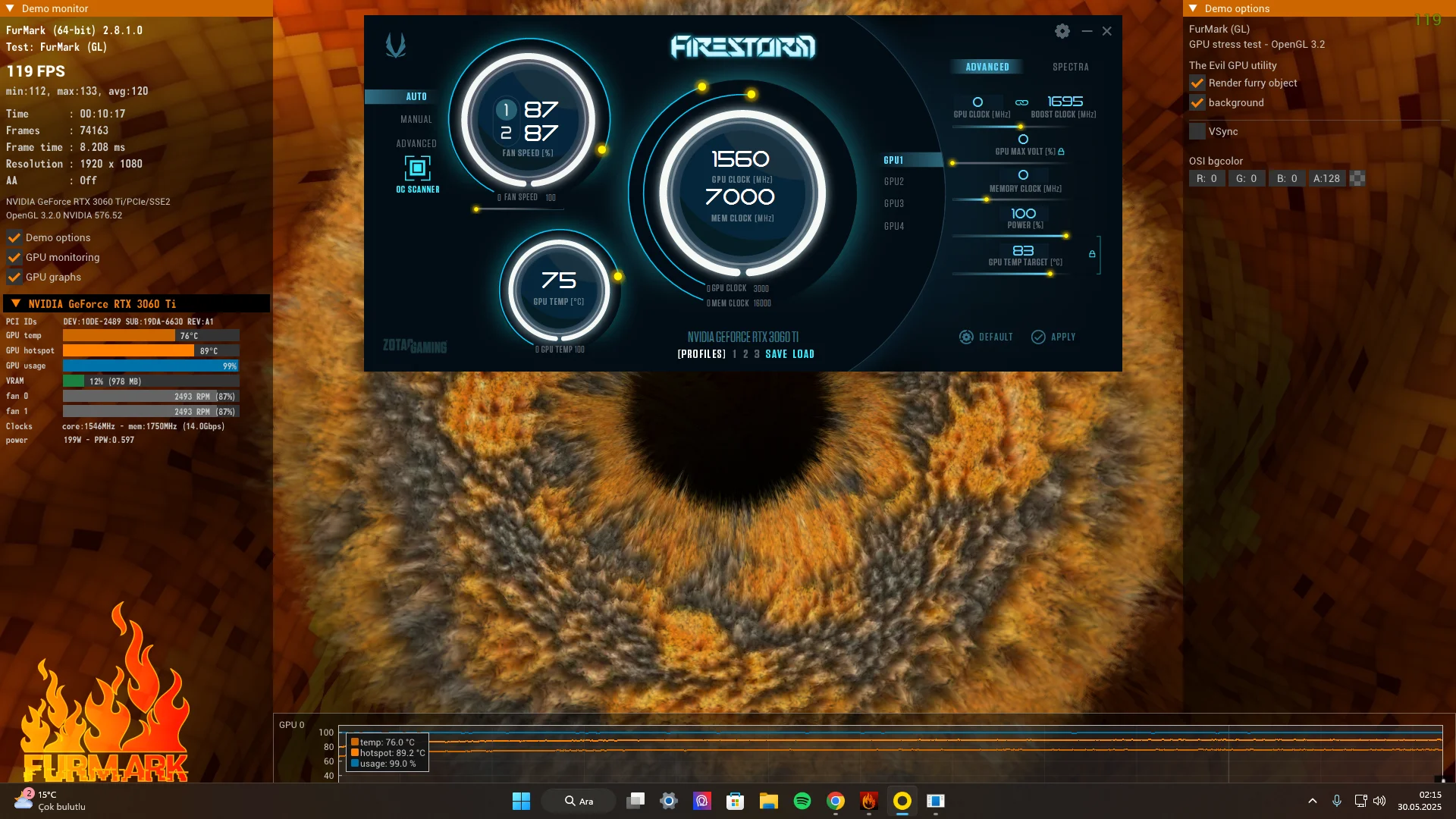Click the Default reset icon

coord(966,337)
